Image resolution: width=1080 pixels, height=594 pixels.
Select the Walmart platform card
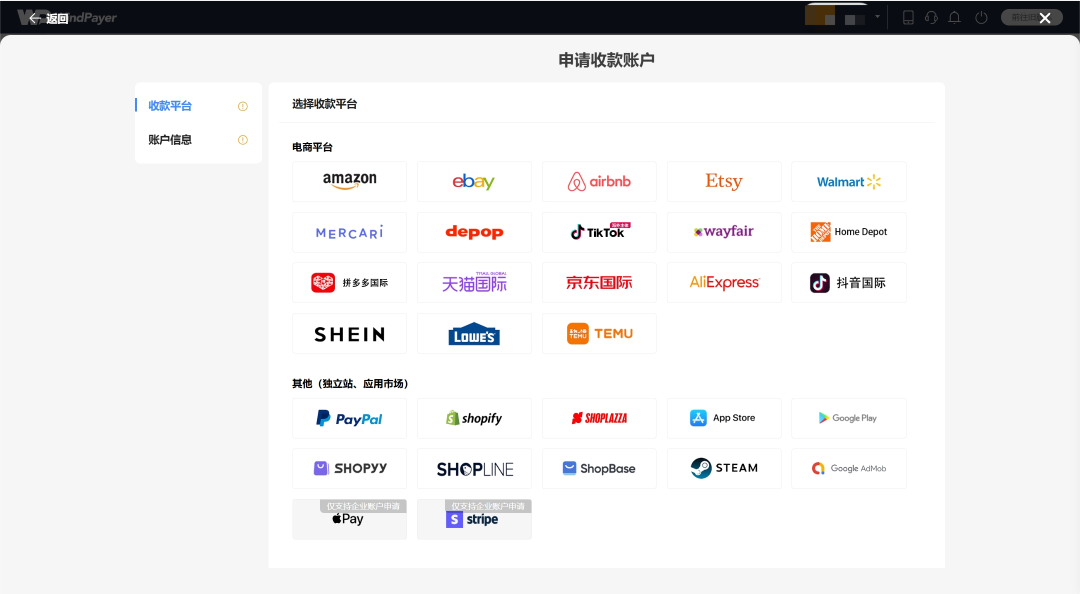pyautogui.click(x=849, y=181)
